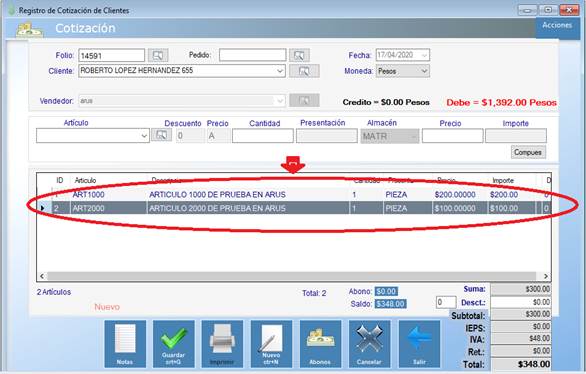Click the Artículo column header in grid
This screenshot has height=374, width=586.
click(x=85, y=180)
